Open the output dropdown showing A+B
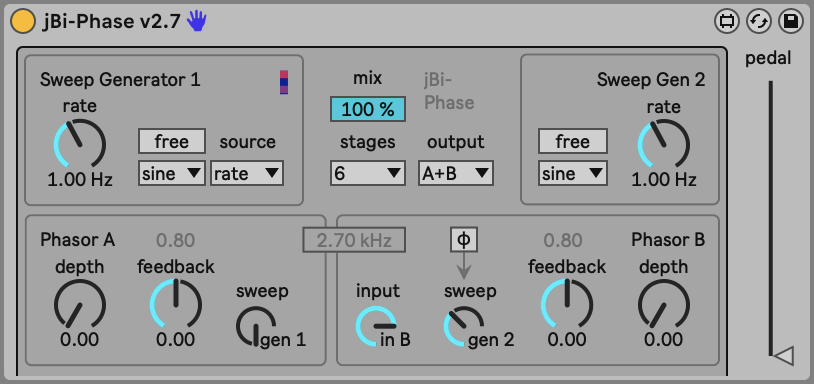 coord(456,173)
